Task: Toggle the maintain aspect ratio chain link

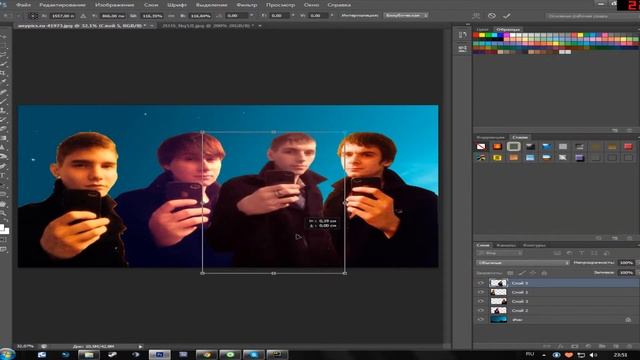Action: coord(171,16)
